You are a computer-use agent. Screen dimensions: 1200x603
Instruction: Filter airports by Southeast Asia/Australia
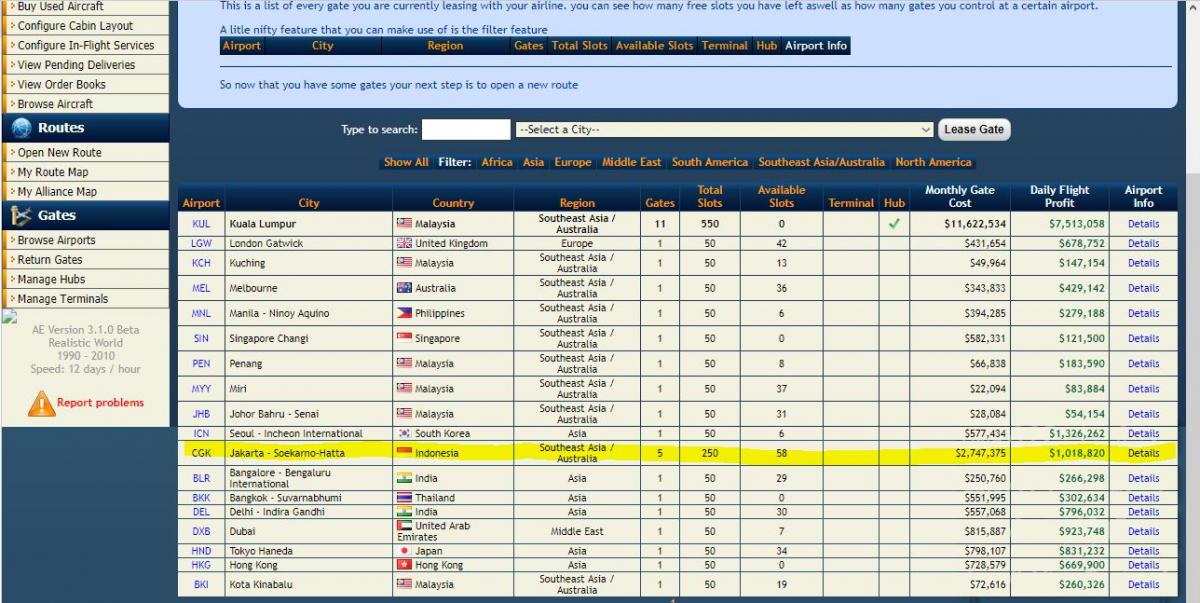point(821,162)
